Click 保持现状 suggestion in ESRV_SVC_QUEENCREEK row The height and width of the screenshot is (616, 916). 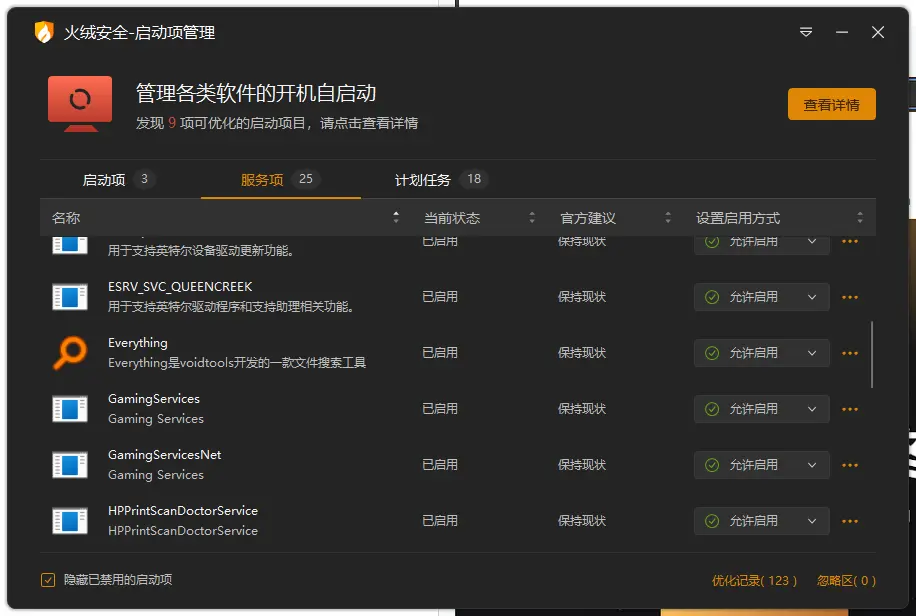(x=582, y=297)
